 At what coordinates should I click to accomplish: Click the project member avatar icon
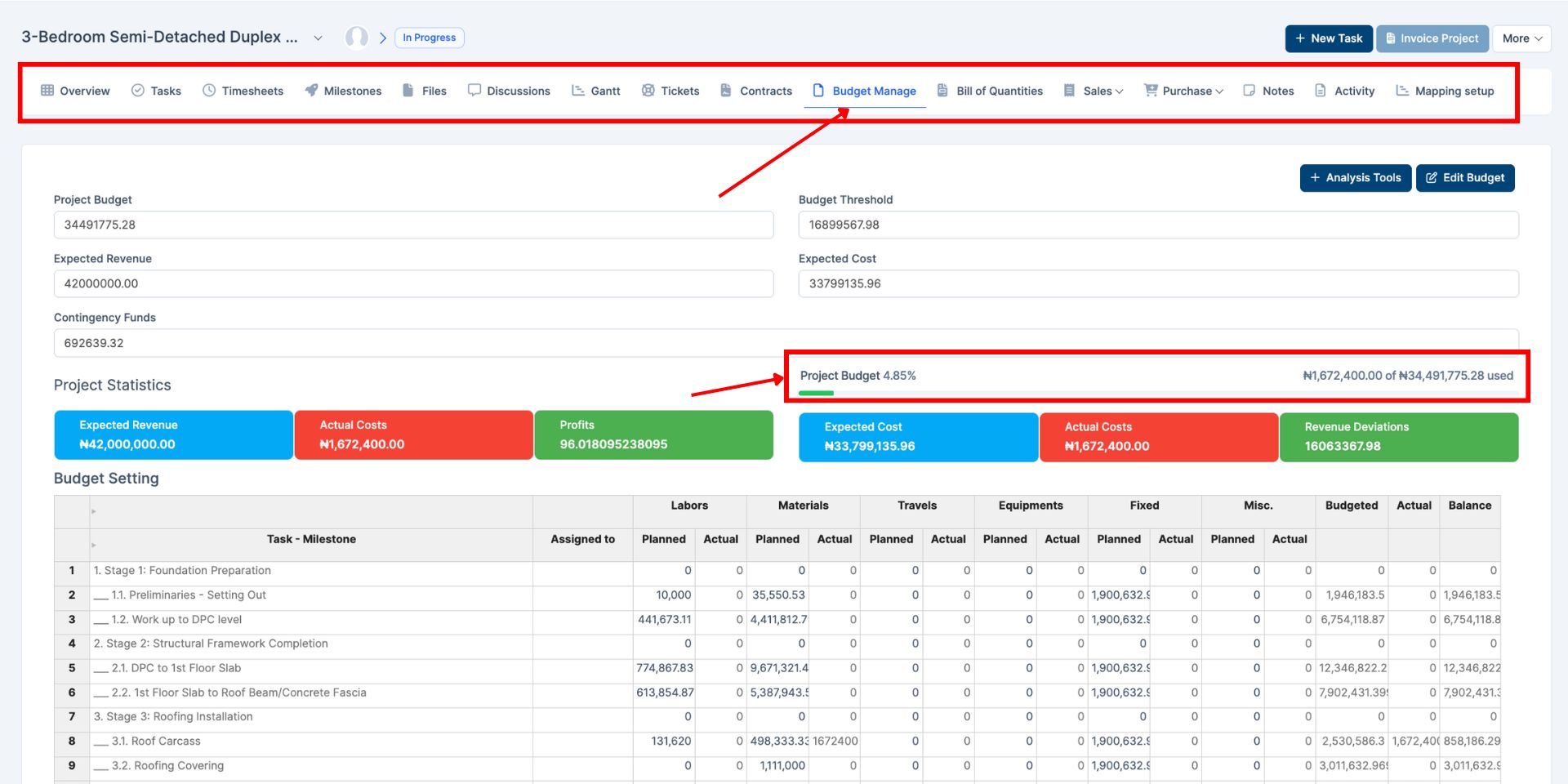[x=357, y=38]
